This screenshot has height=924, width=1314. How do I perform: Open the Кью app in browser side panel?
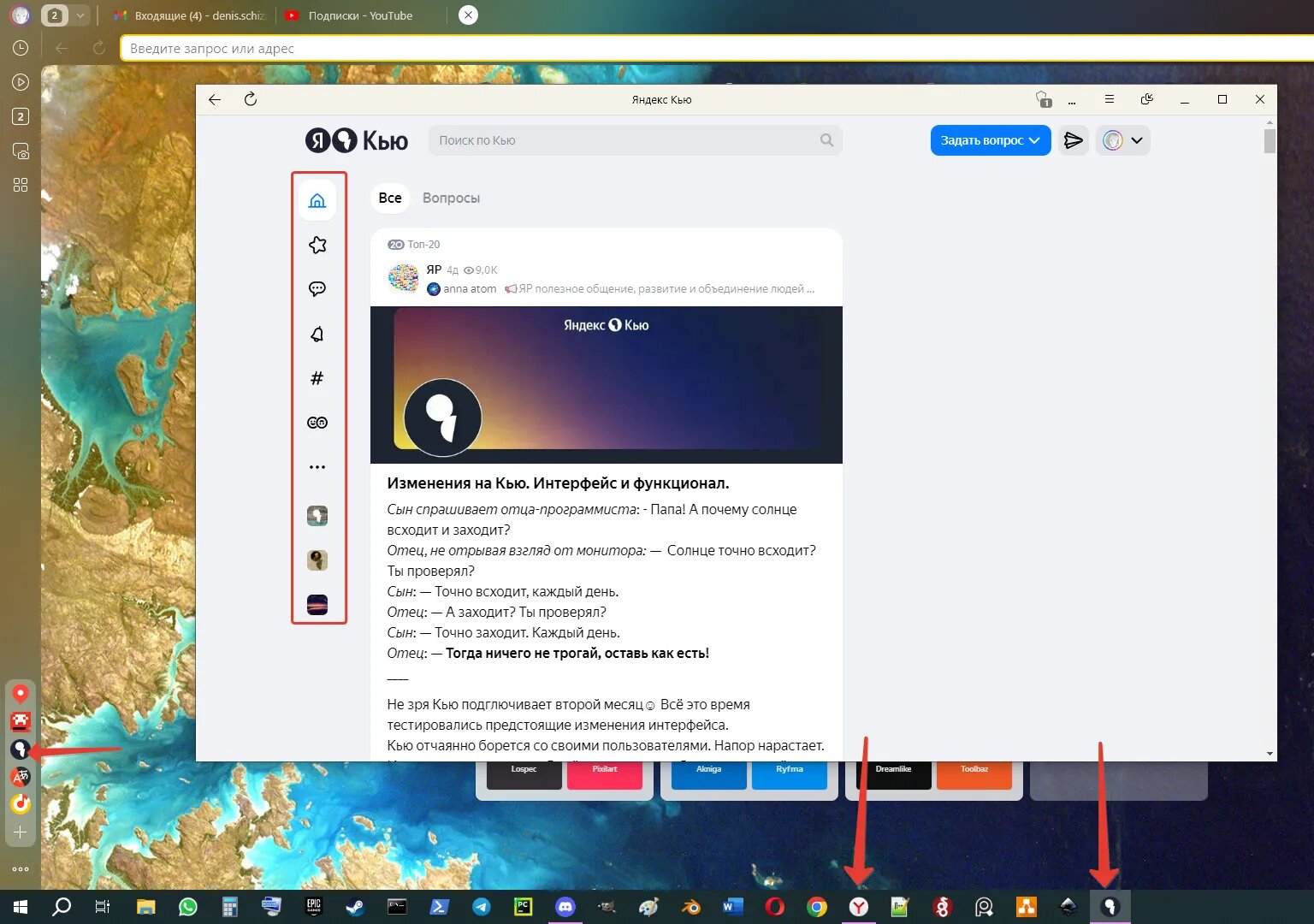21,749
